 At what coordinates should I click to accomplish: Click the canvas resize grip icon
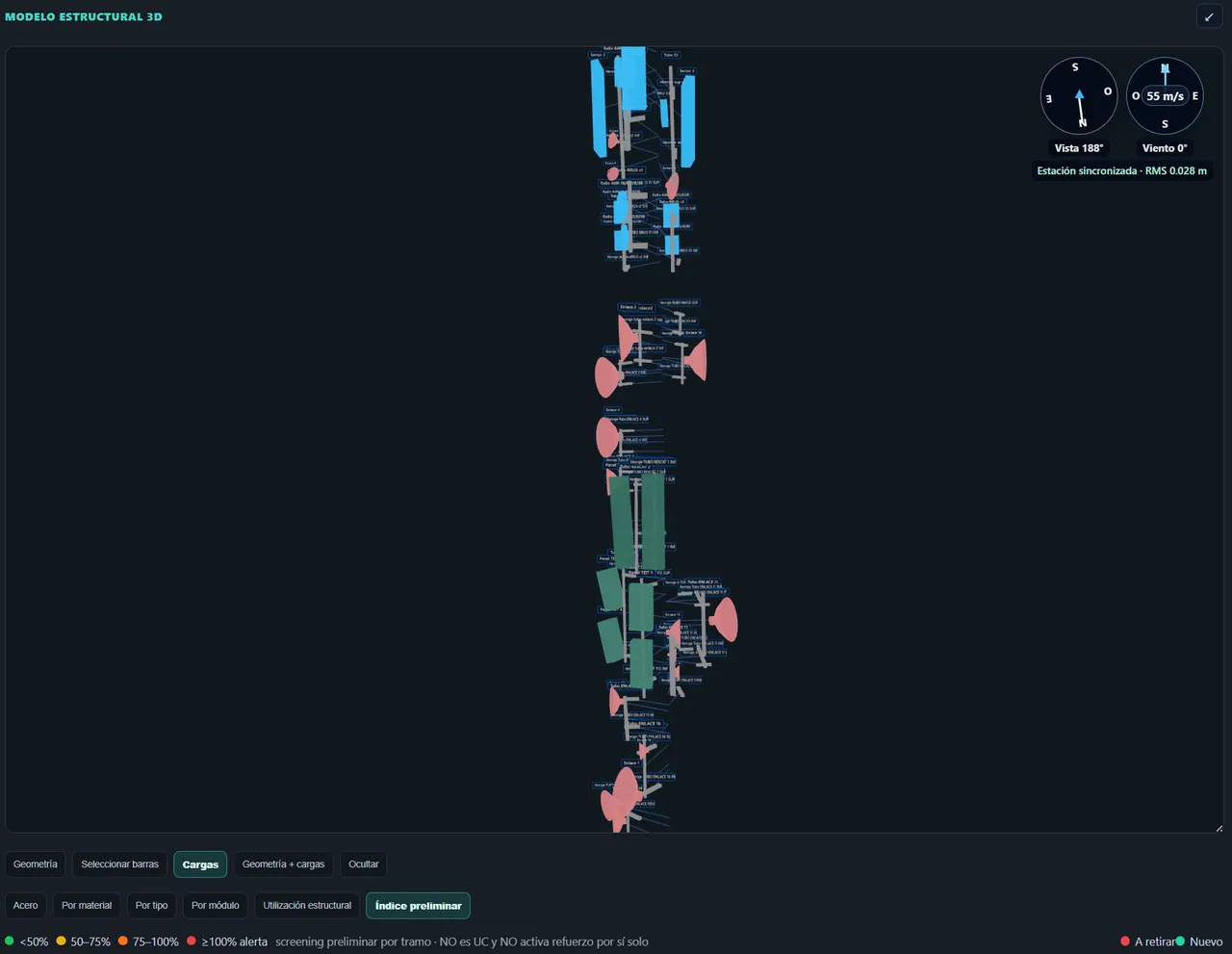click(x=1219, y=828)
